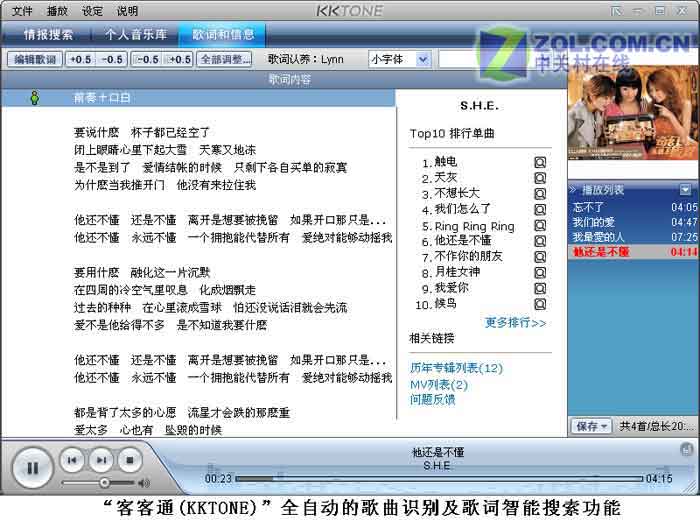Select highlighted 他还是不懂 playlist row

tap(634, 252)
